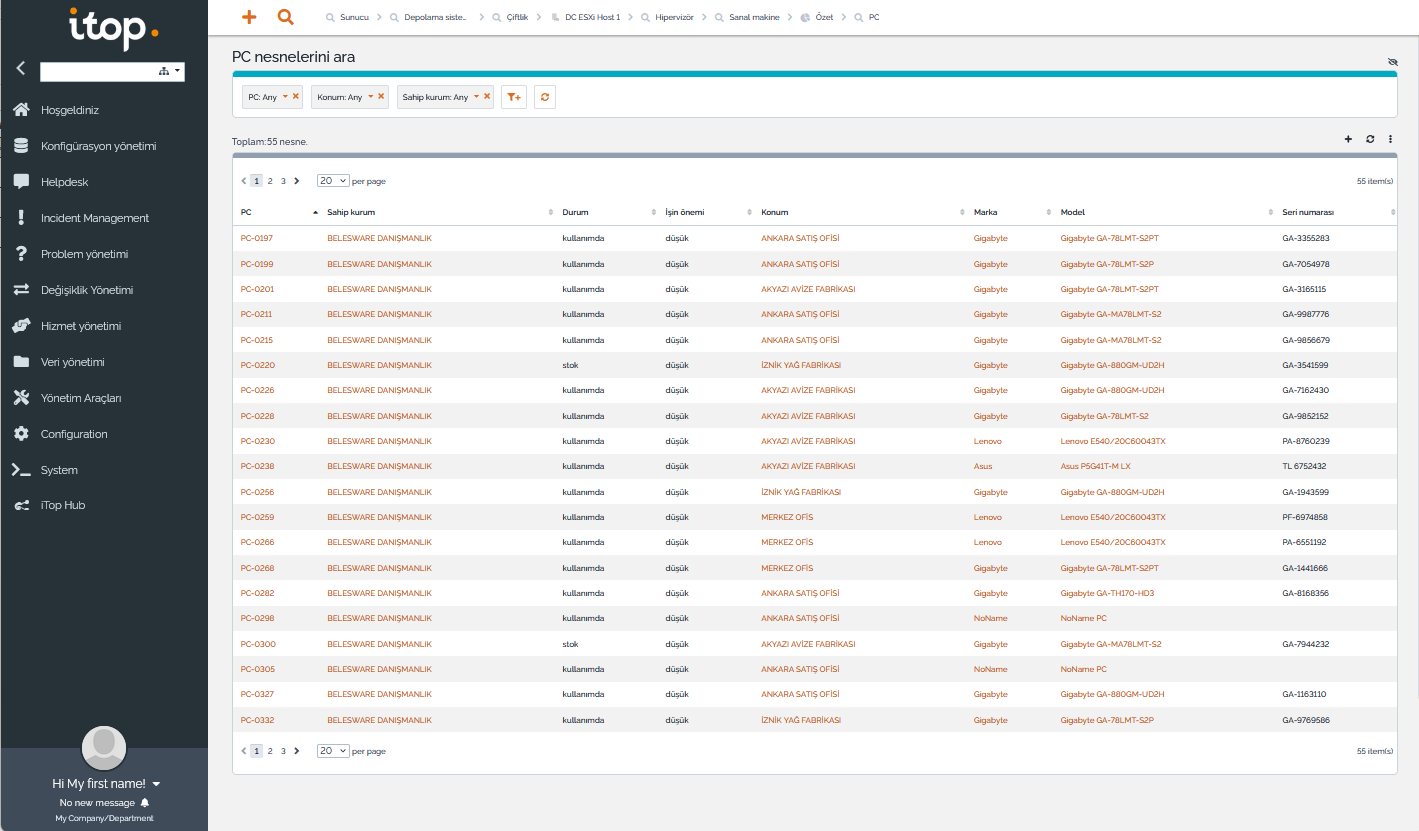
Task: Expand the PC: Any filter dropdown
Action: click(x=285, y=97)
